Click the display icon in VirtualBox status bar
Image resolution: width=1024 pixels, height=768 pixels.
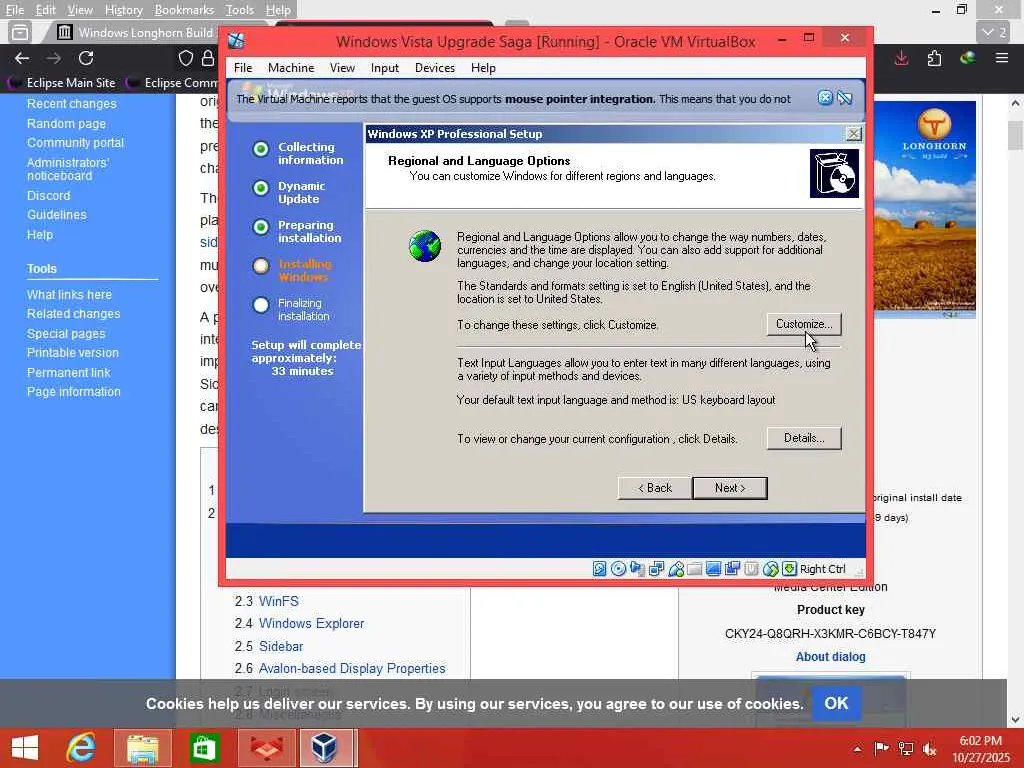(713, 569)
